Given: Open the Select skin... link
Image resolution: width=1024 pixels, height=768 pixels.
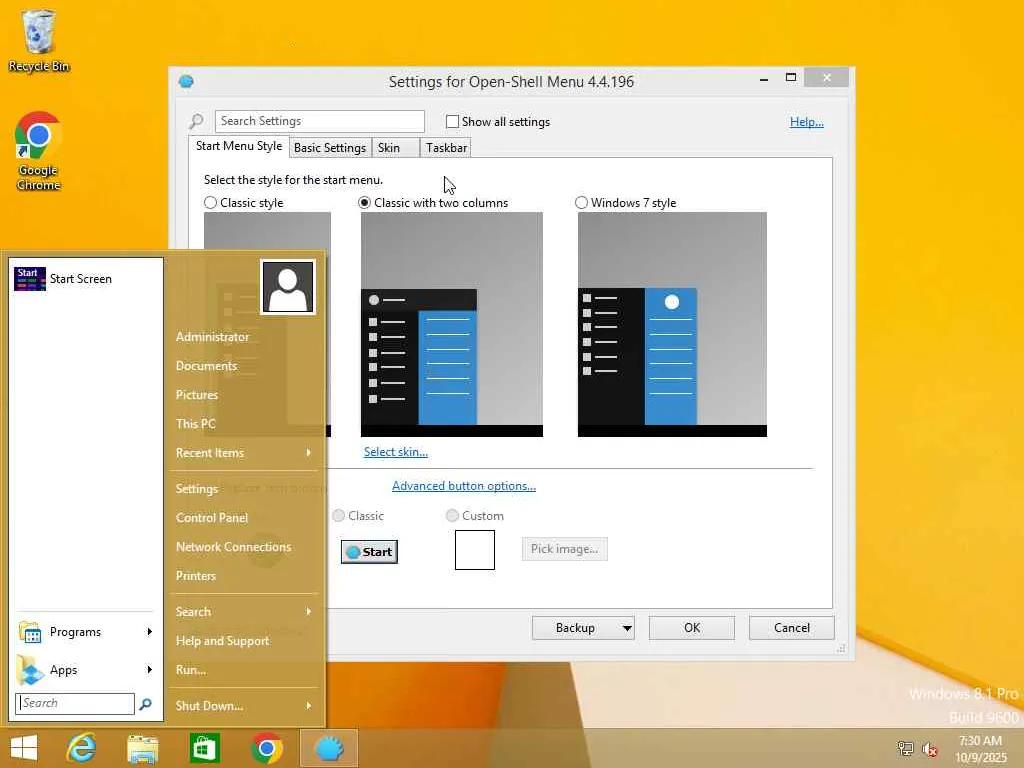Looking at the screenshot, I should coord(396,452).
